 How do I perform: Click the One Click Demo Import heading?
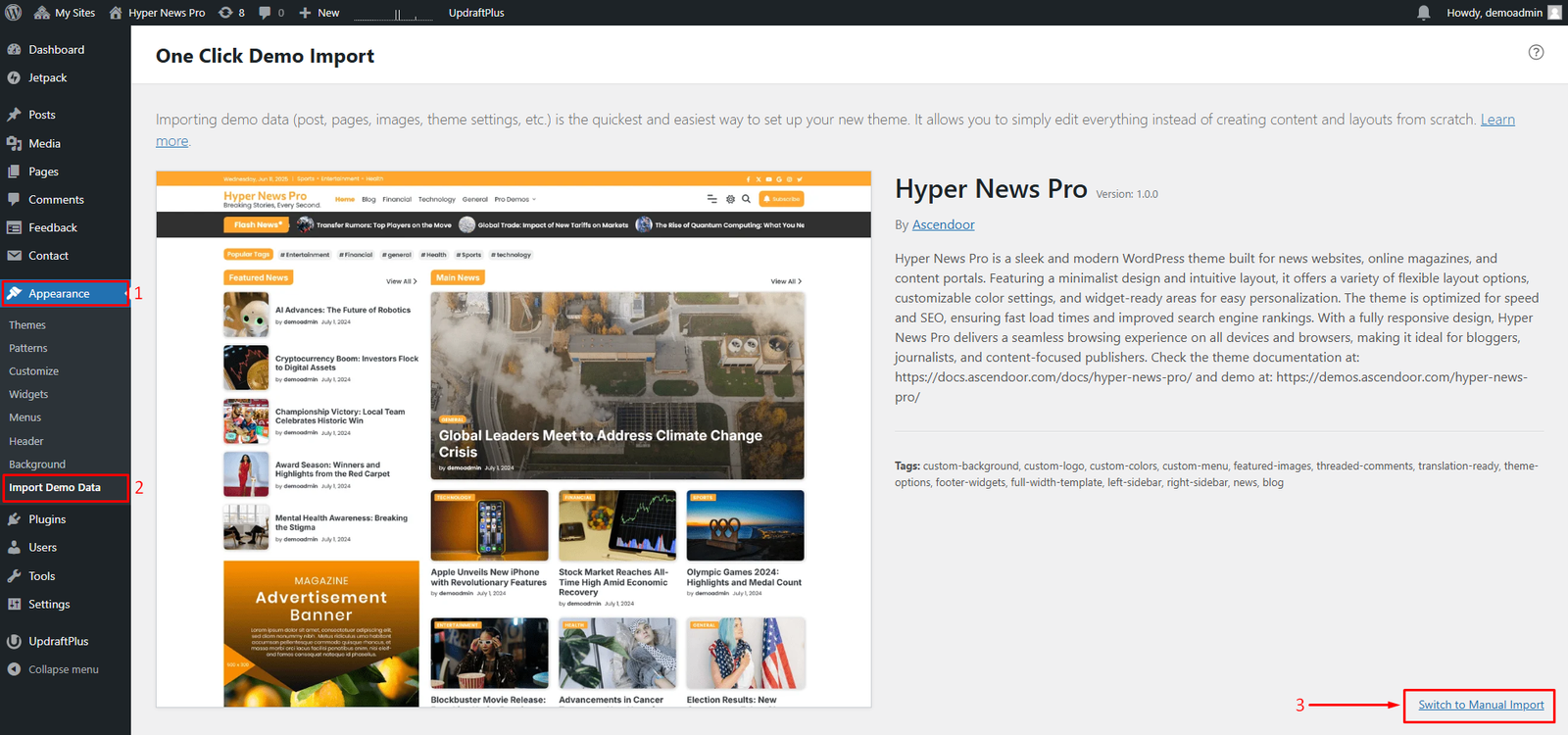pyautogui.click(x=265, y=57)
